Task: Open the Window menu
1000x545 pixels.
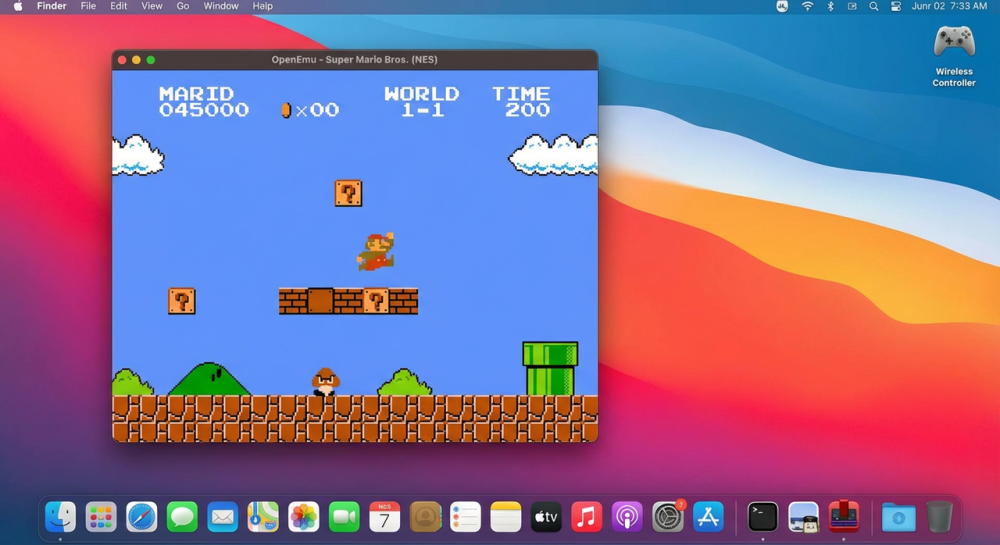Action: click(221, 6)
